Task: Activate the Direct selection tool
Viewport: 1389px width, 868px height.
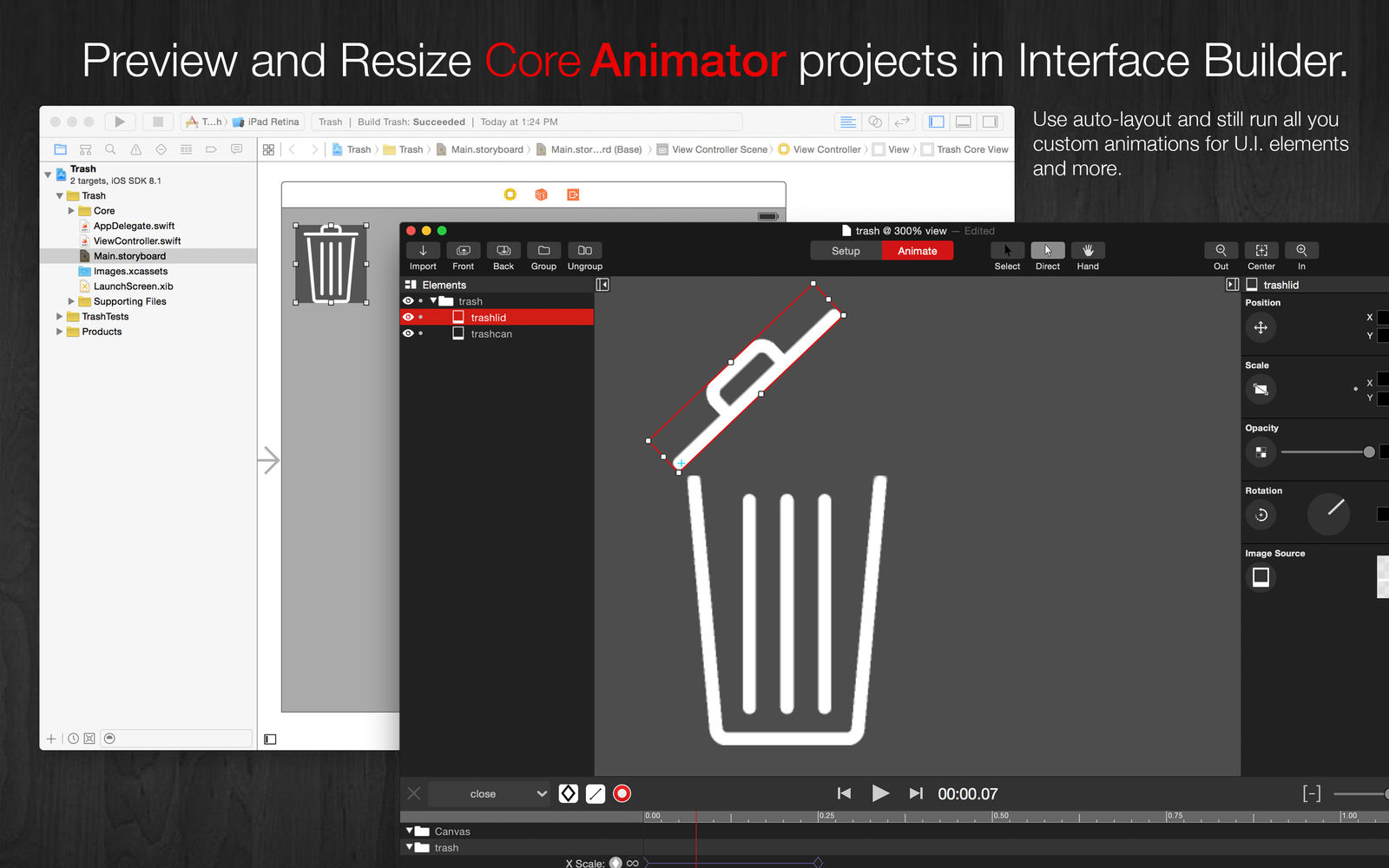Action: 1048,251
